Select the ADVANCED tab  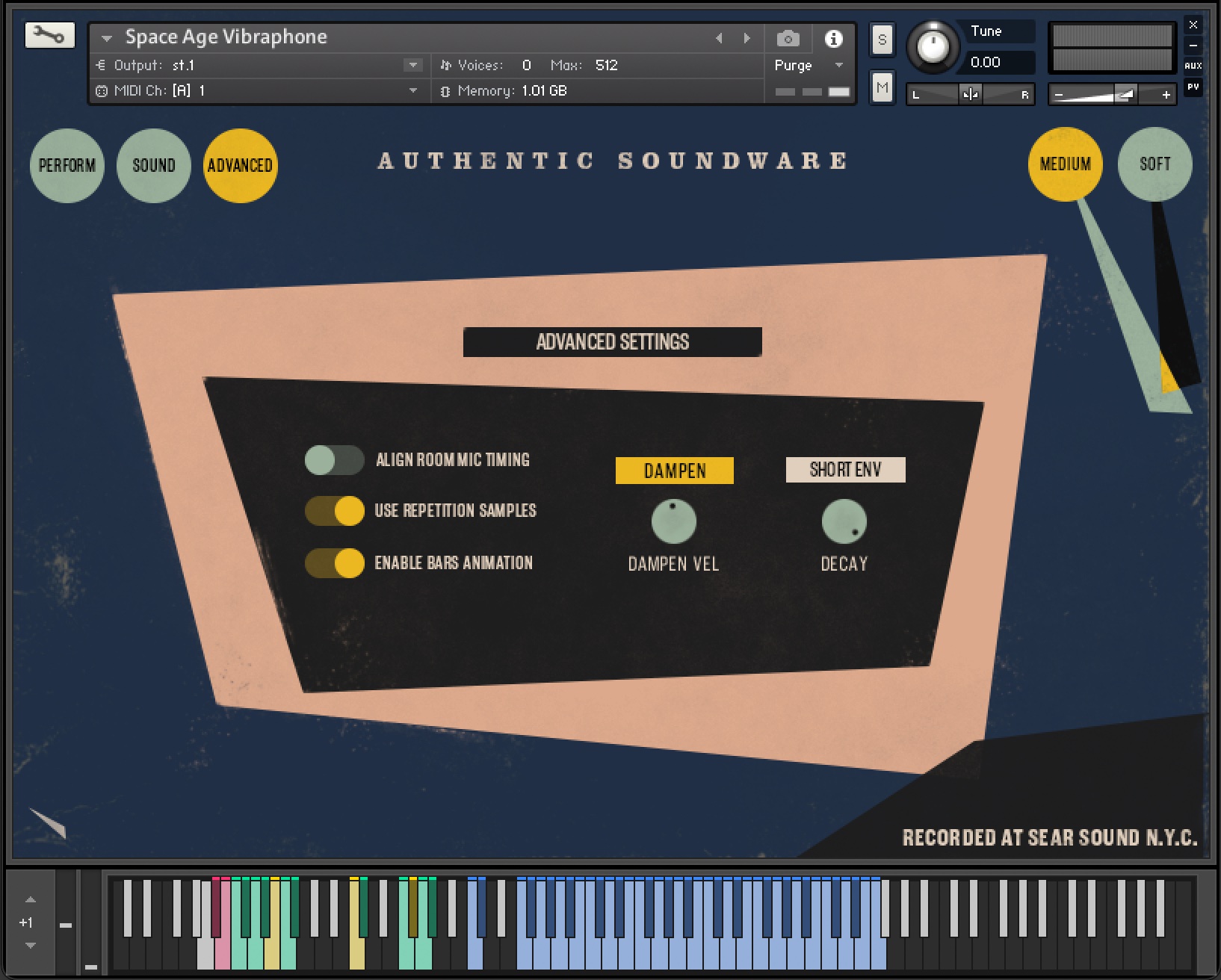(x=240, y=165)
